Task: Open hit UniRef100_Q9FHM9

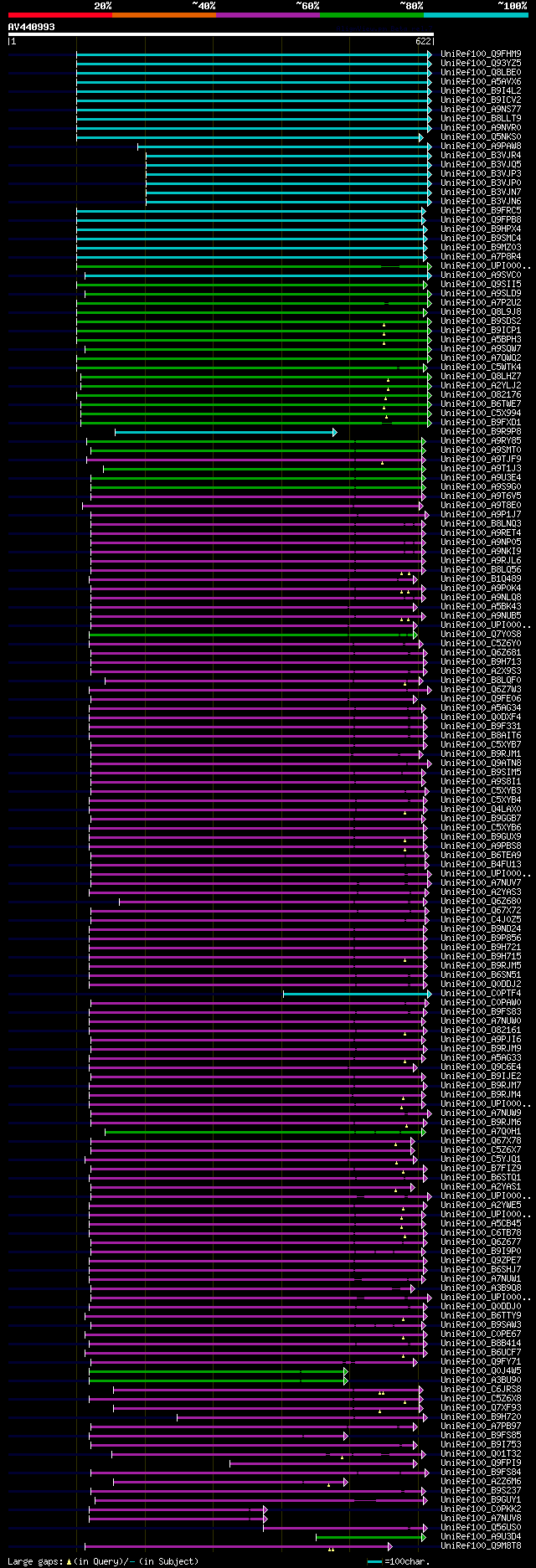Action: point(481,54)
